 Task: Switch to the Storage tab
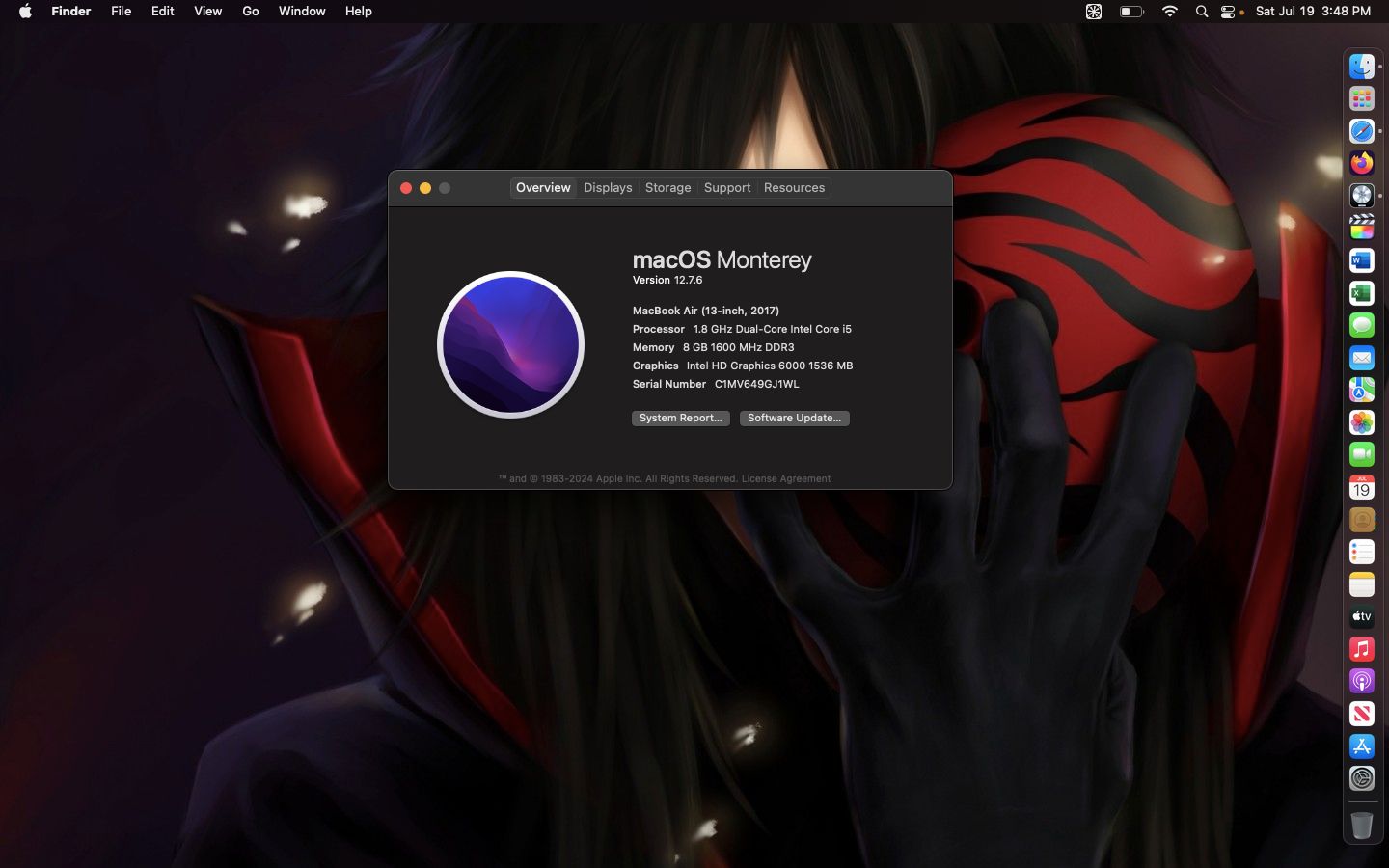(x=667, y=188)
